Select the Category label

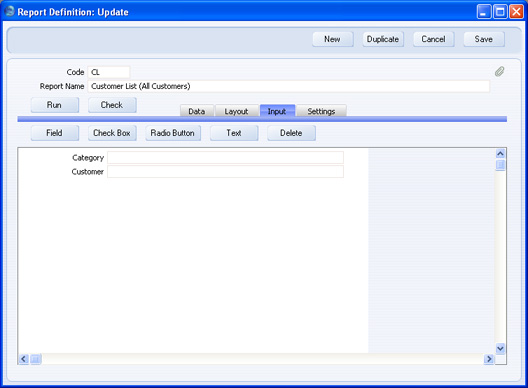(88, 158)
